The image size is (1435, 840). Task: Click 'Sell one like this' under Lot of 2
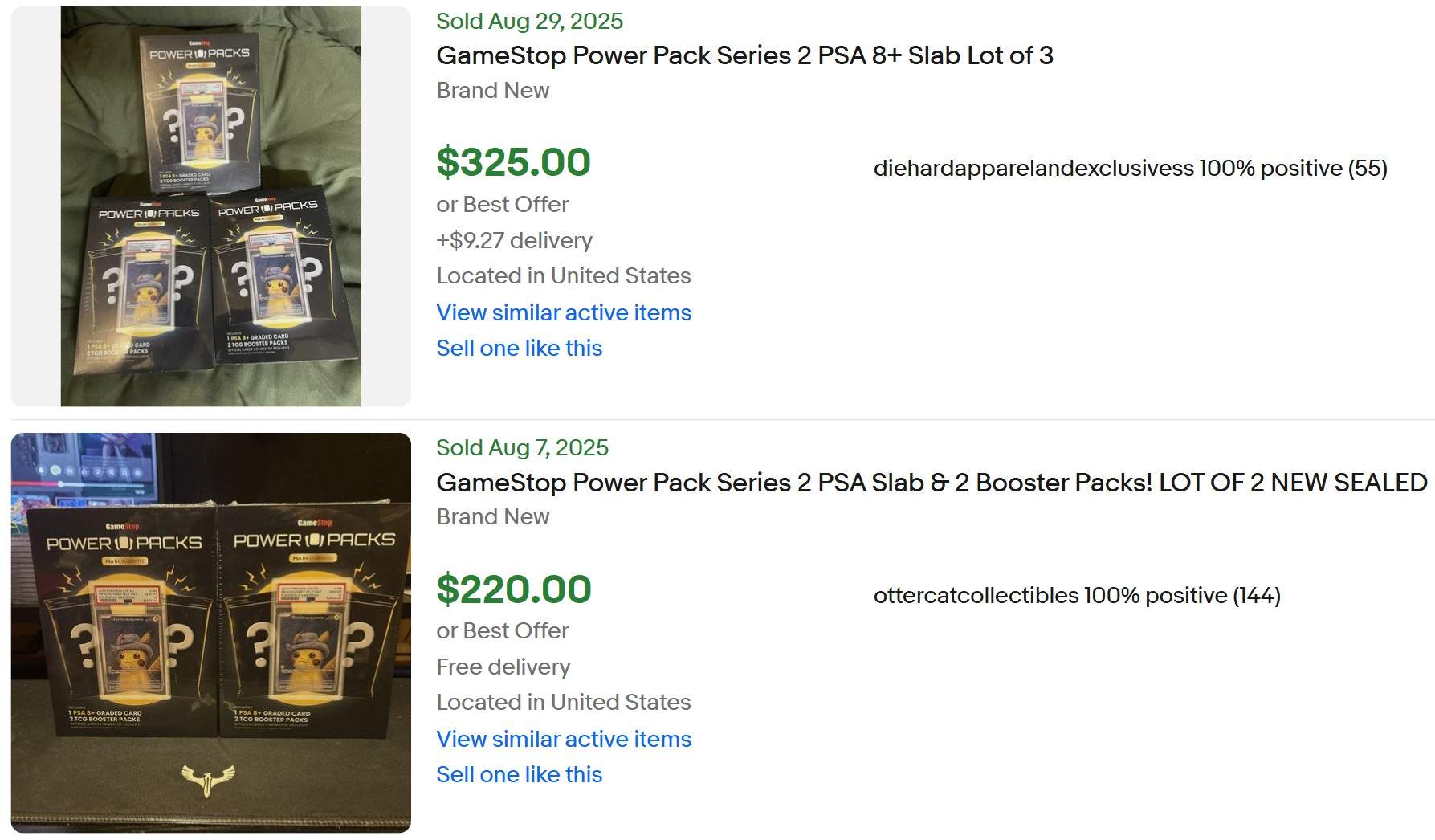[519, 774]
